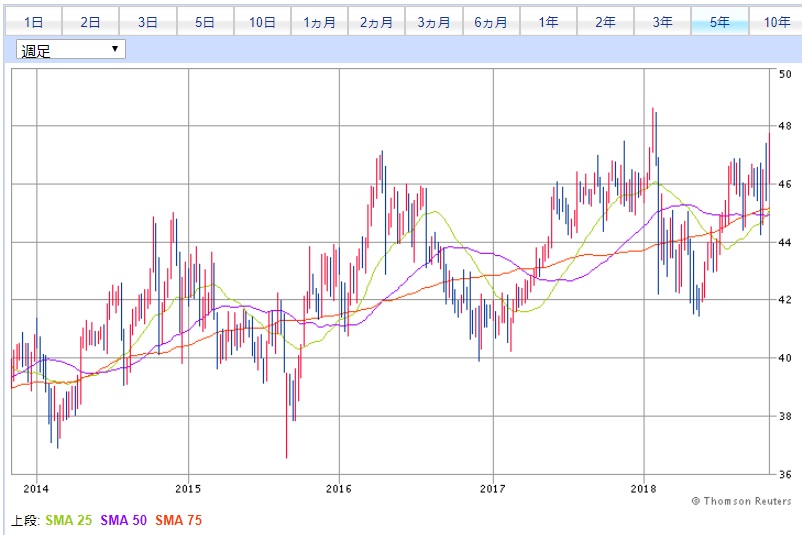The width and height of the screenshot is (802, 535).
Task: Switch to the 1年 range tab
Action: (548, 21)
